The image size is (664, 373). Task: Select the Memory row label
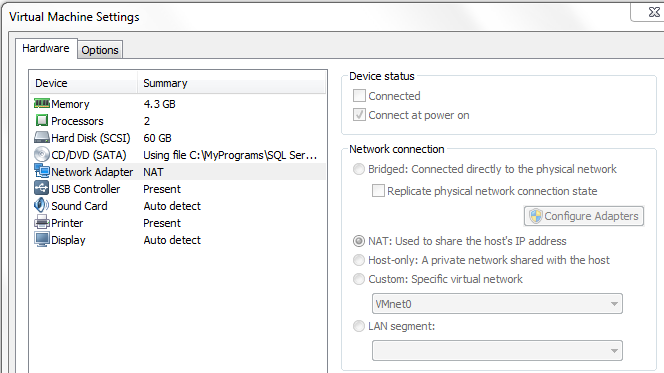[70, 104]
